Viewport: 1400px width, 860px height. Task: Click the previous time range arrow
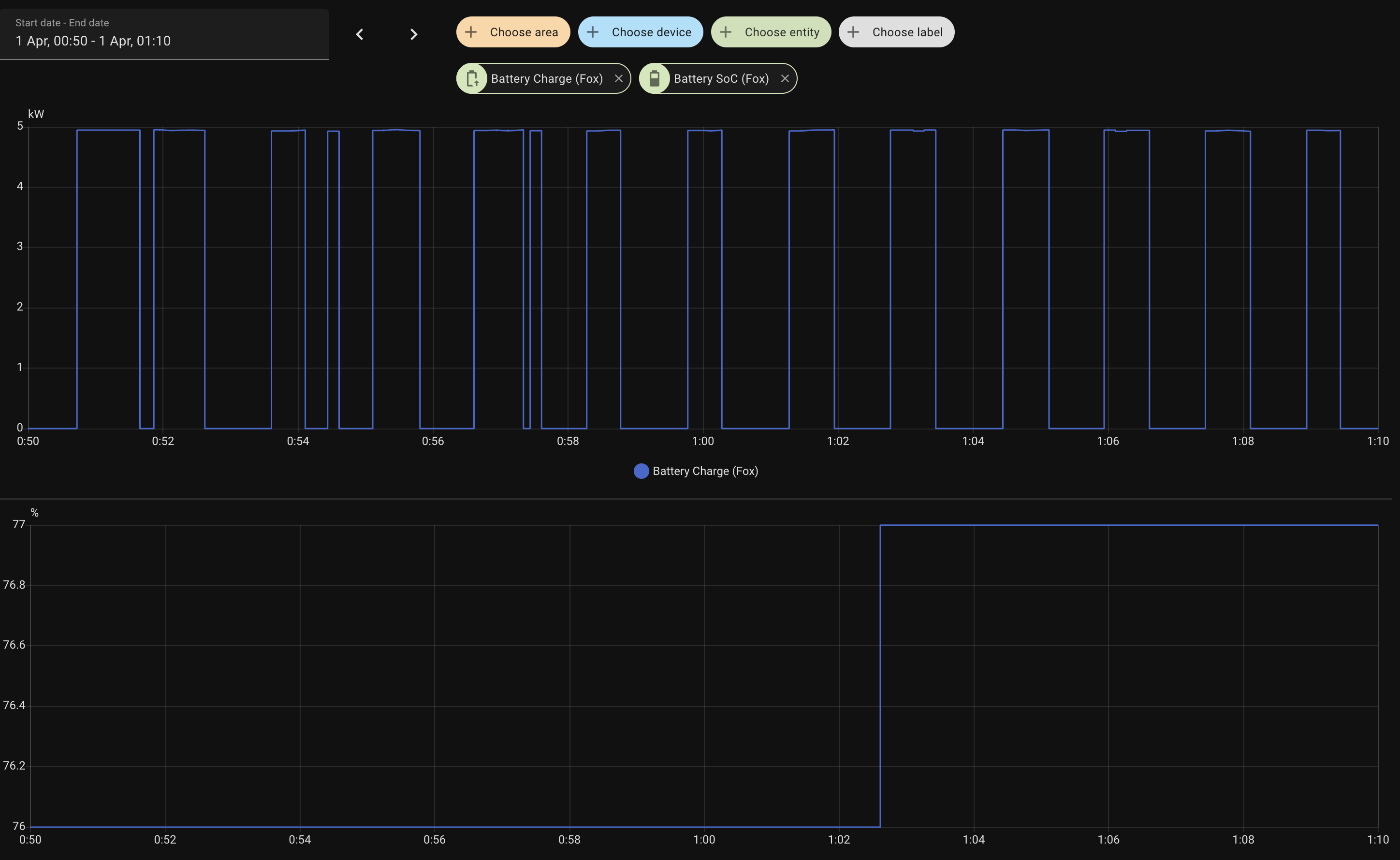click(359, 34)
